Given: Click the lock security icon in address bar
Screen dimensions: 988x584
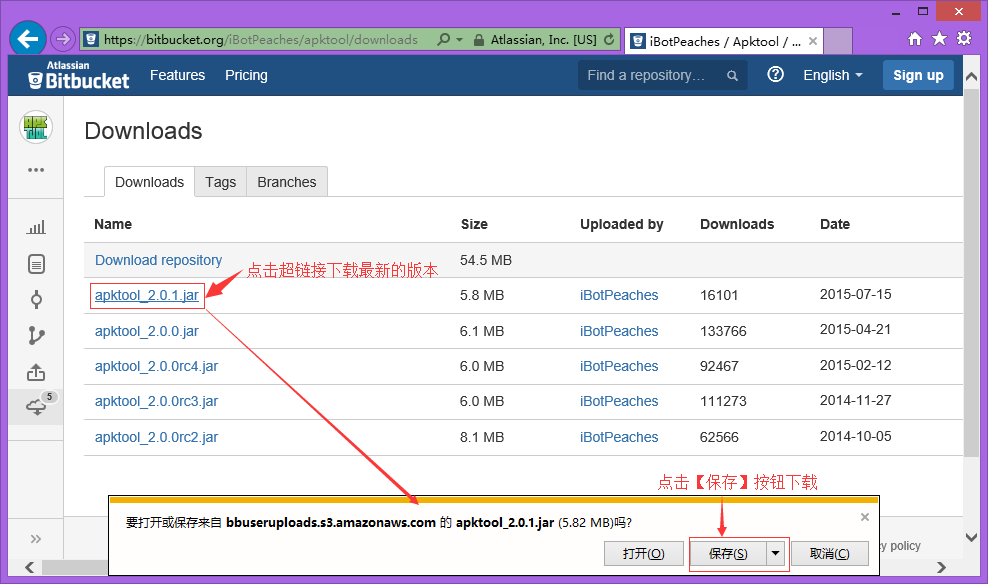Looking at the screenshot, I should [479, 40].
